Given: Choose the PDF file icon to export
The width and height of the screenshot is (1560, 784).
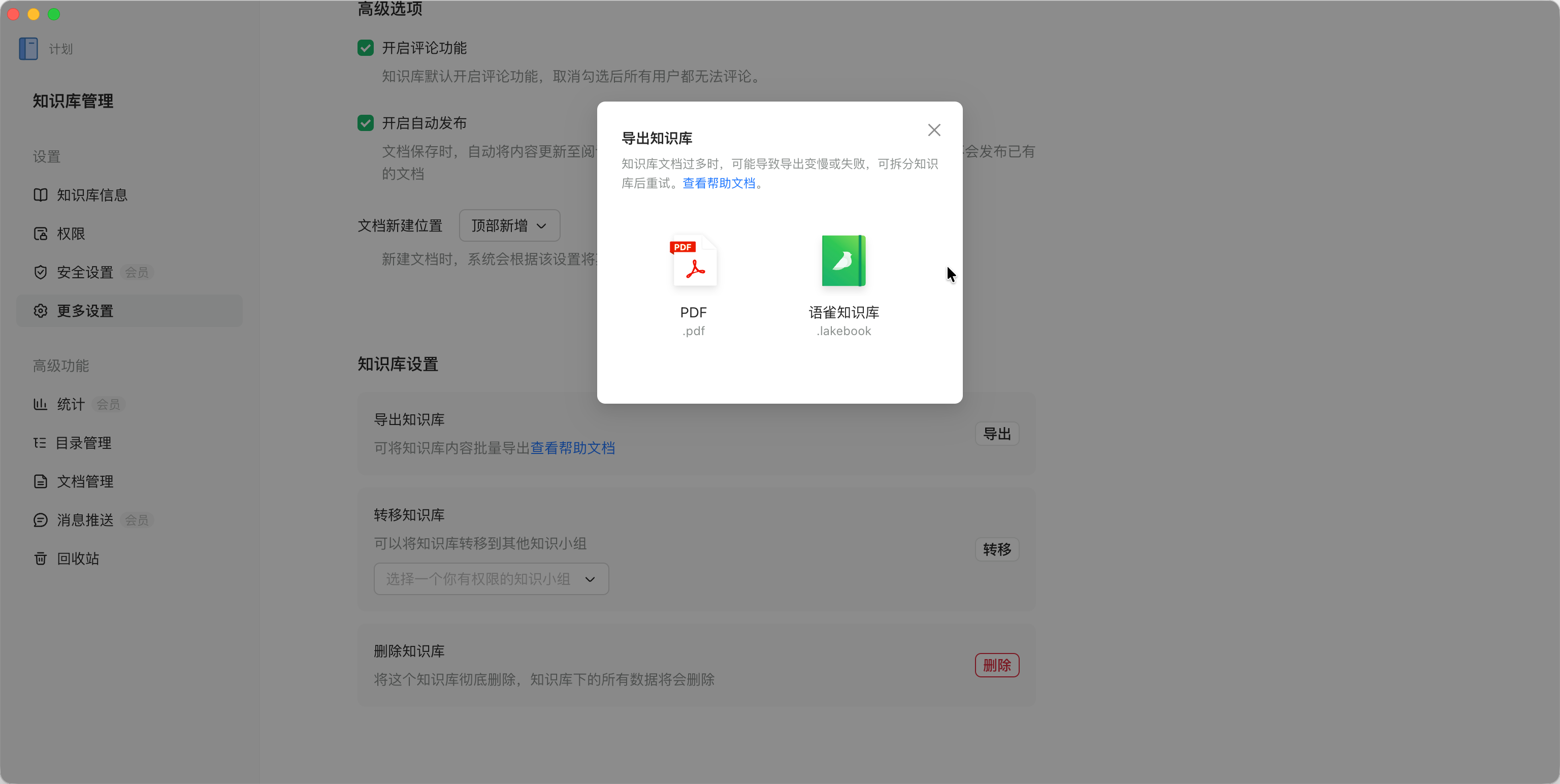Looking at the screenshot, I should point(693,260).
